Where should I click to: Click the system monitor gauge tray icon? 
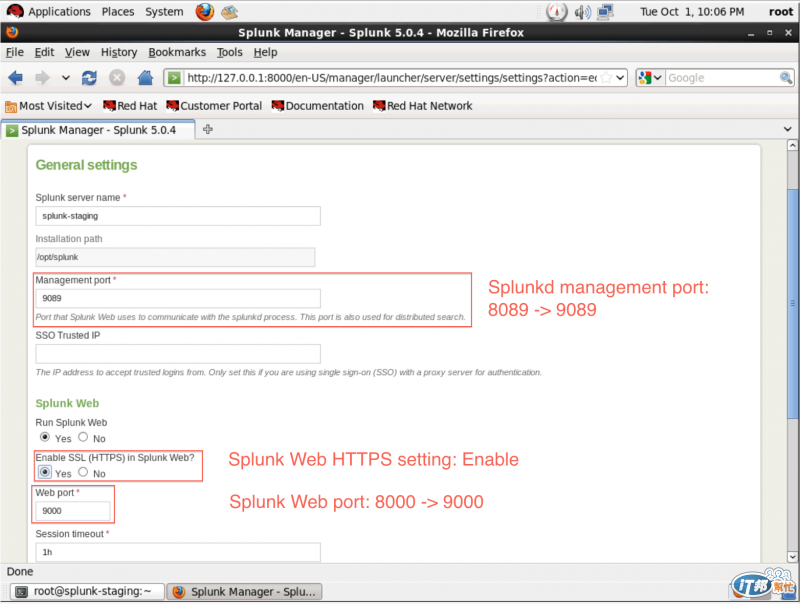click(557, 12)
